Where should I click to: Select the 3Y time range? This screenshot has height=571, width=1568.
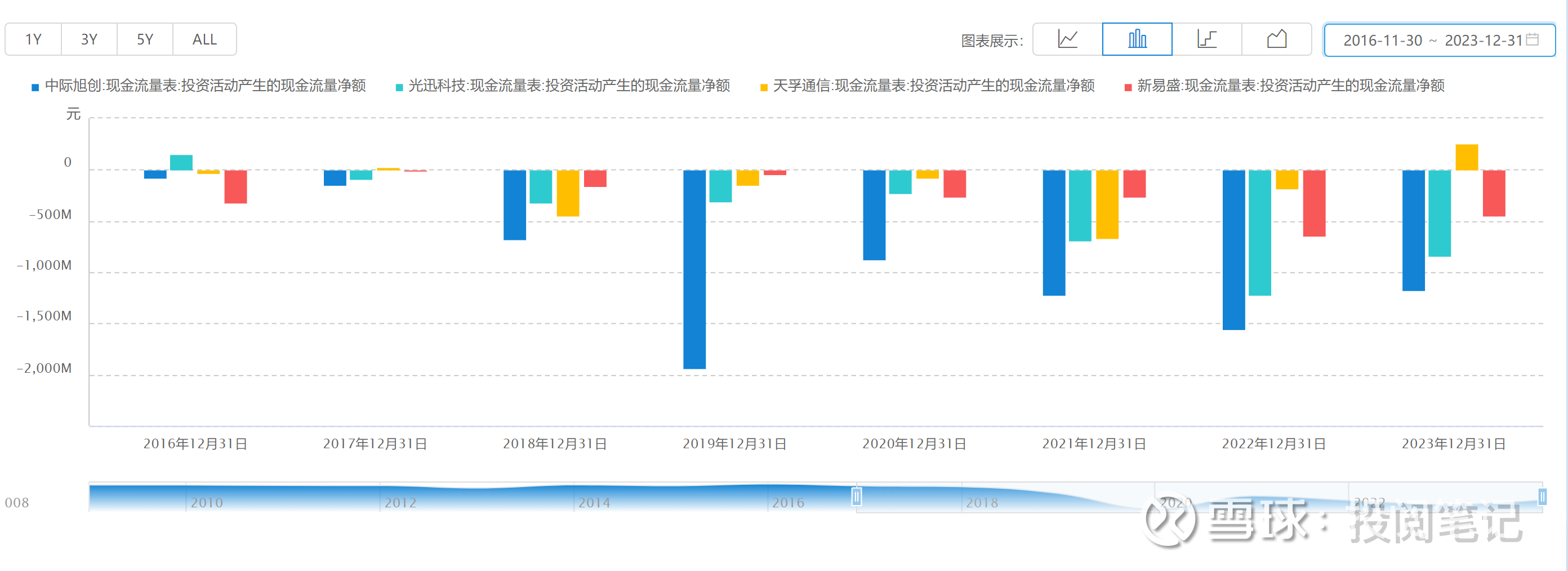pos(90,39)
